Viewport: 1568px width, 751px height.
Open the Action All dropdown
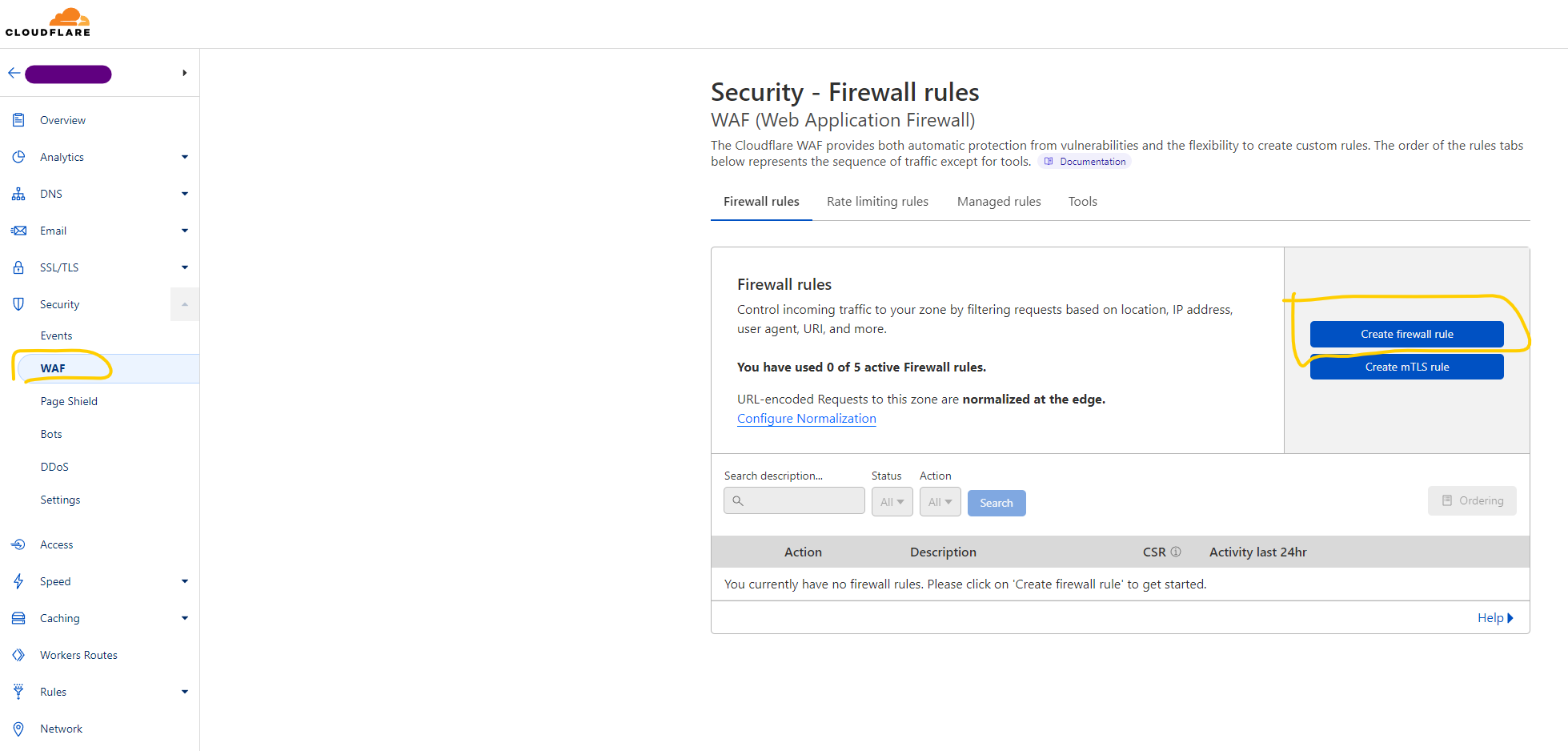(x=940, y=502)
